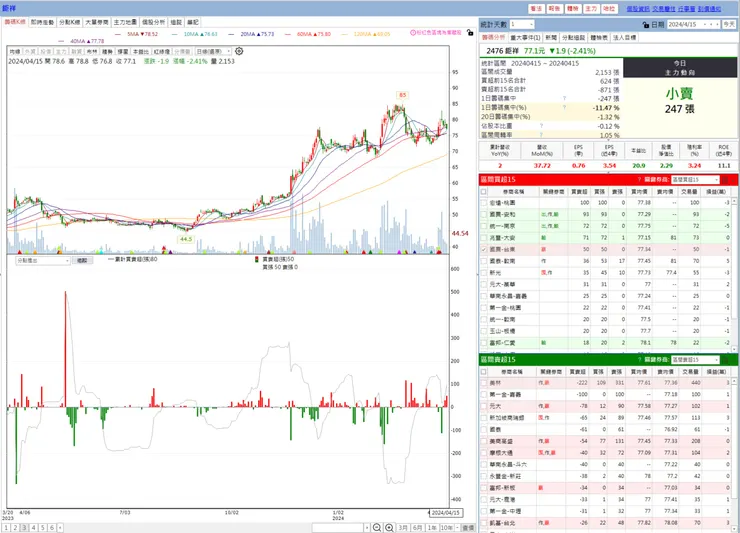
Task: Open chart settings gear icon
Action: pyautogui.click(x=239, y=51)
